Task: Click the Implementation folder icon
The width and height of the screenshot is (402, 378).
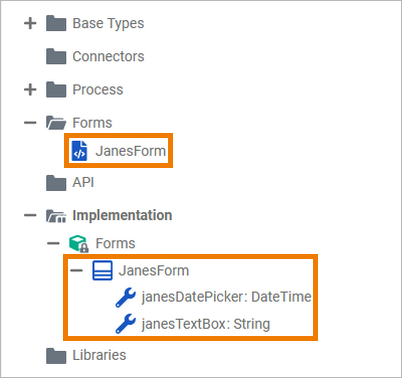Action: 56,216
